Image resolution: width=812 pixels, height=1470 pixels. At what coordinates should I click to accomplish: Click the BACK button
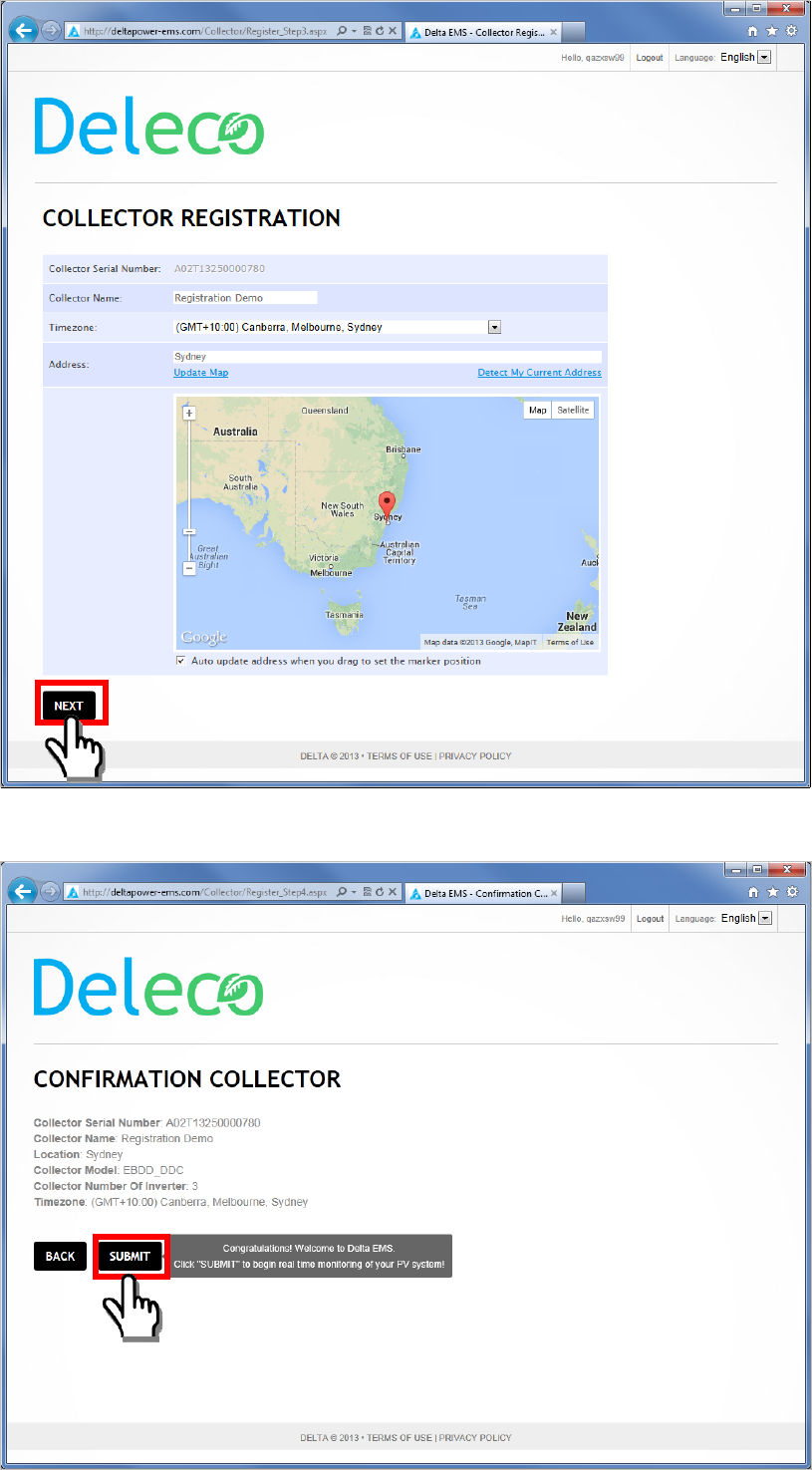[x=60, y=1256]
